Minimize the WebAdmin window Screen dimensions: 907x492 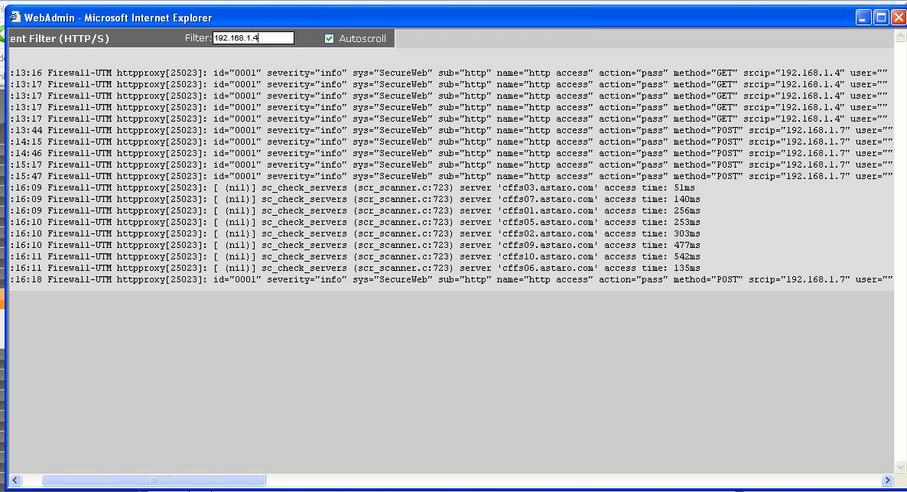tap(864, 17)
